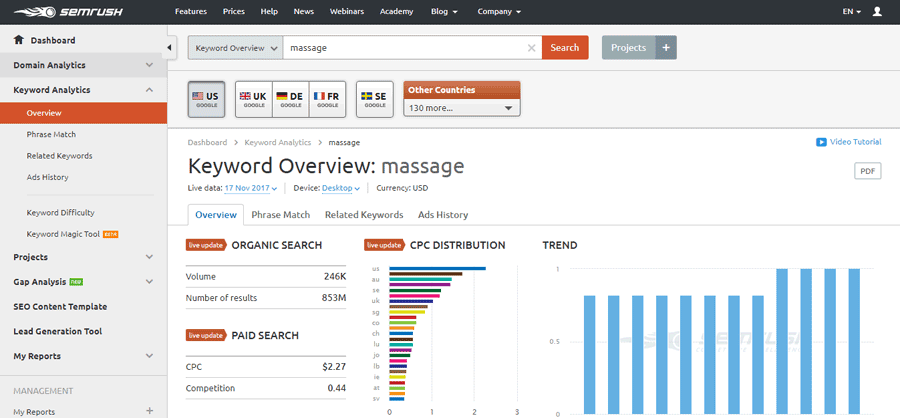Open the Keyword Overview report type dropdown

(x=235, y=48)
